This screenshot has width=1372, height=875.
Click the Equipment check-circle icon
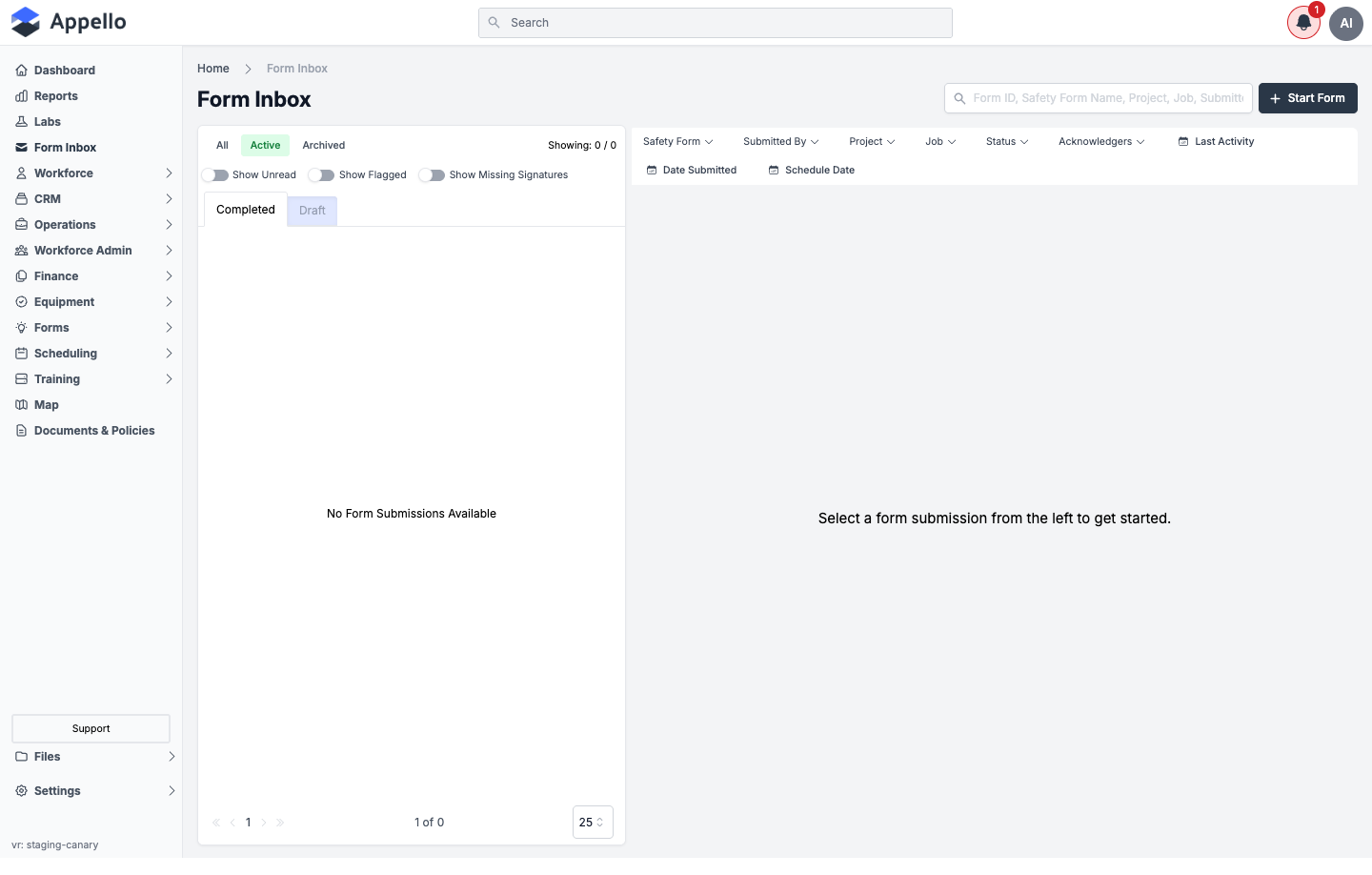(21, 302)
